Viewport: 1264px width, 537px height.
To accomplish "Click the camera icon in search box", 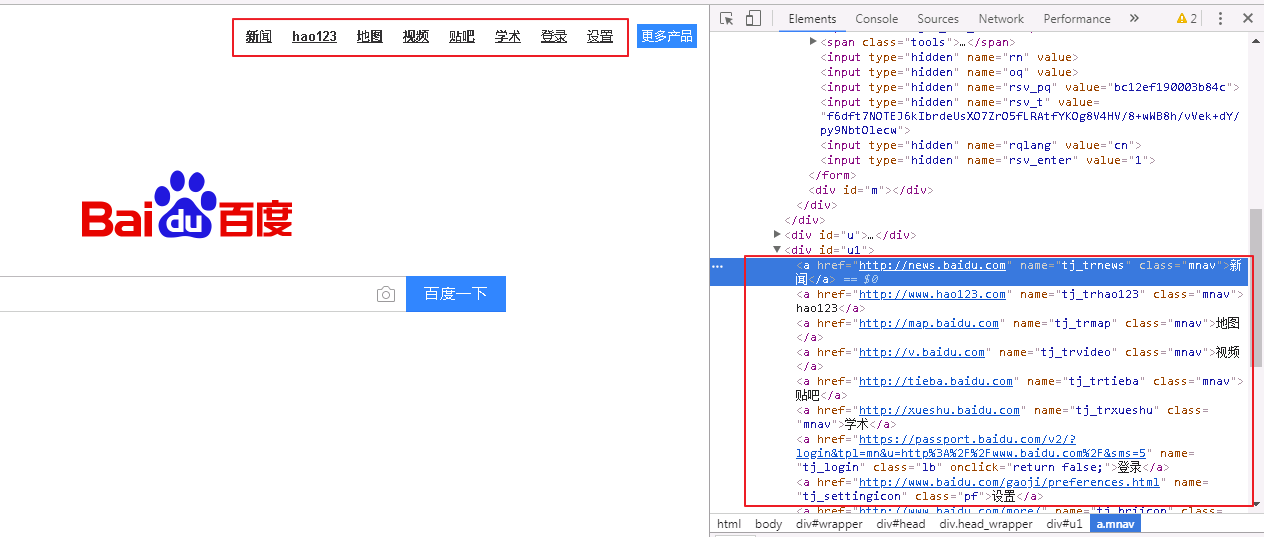I will coord(386,294).
